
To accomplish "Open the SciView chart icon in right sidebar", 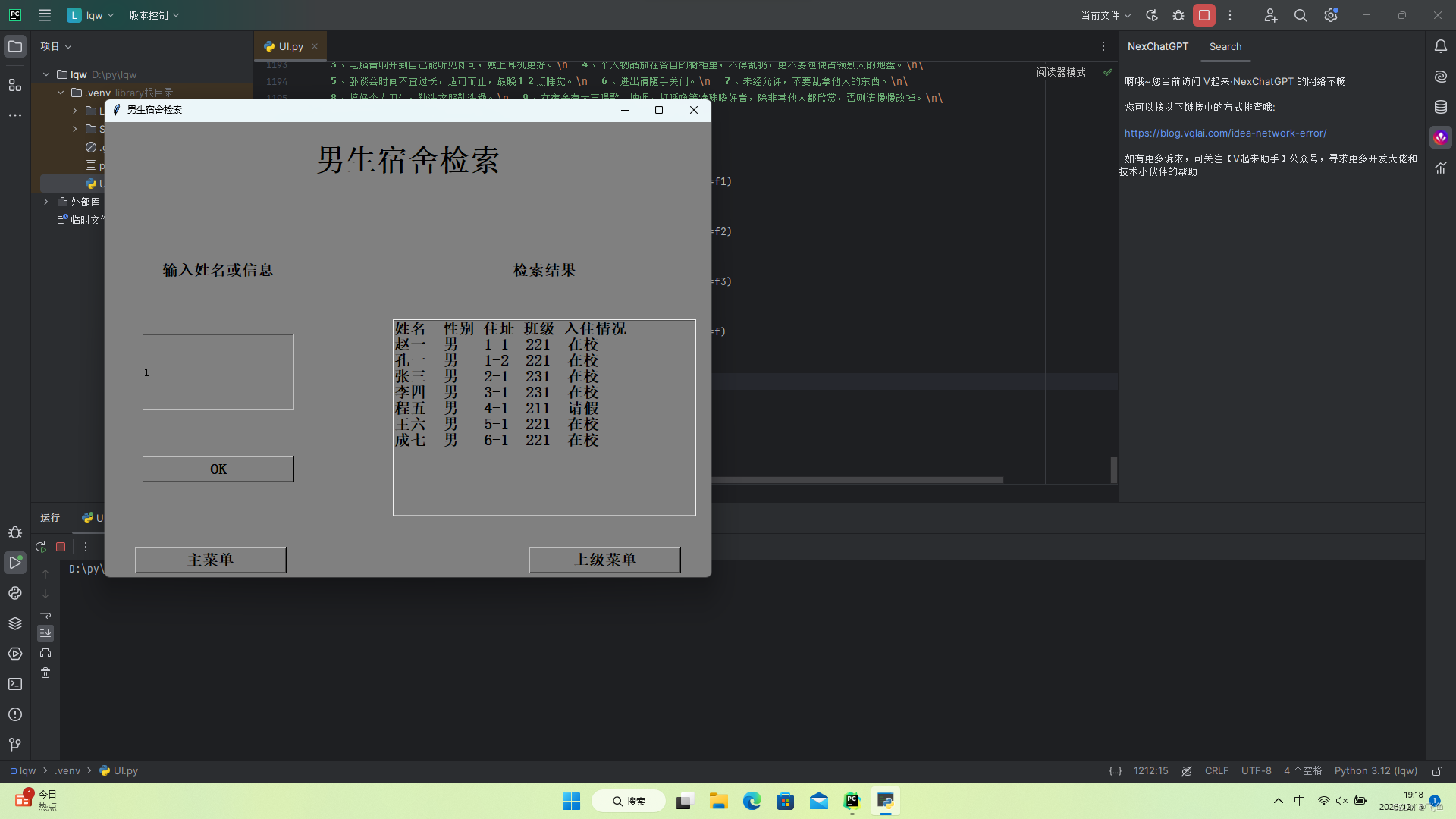I will (x=1441, y=168).
